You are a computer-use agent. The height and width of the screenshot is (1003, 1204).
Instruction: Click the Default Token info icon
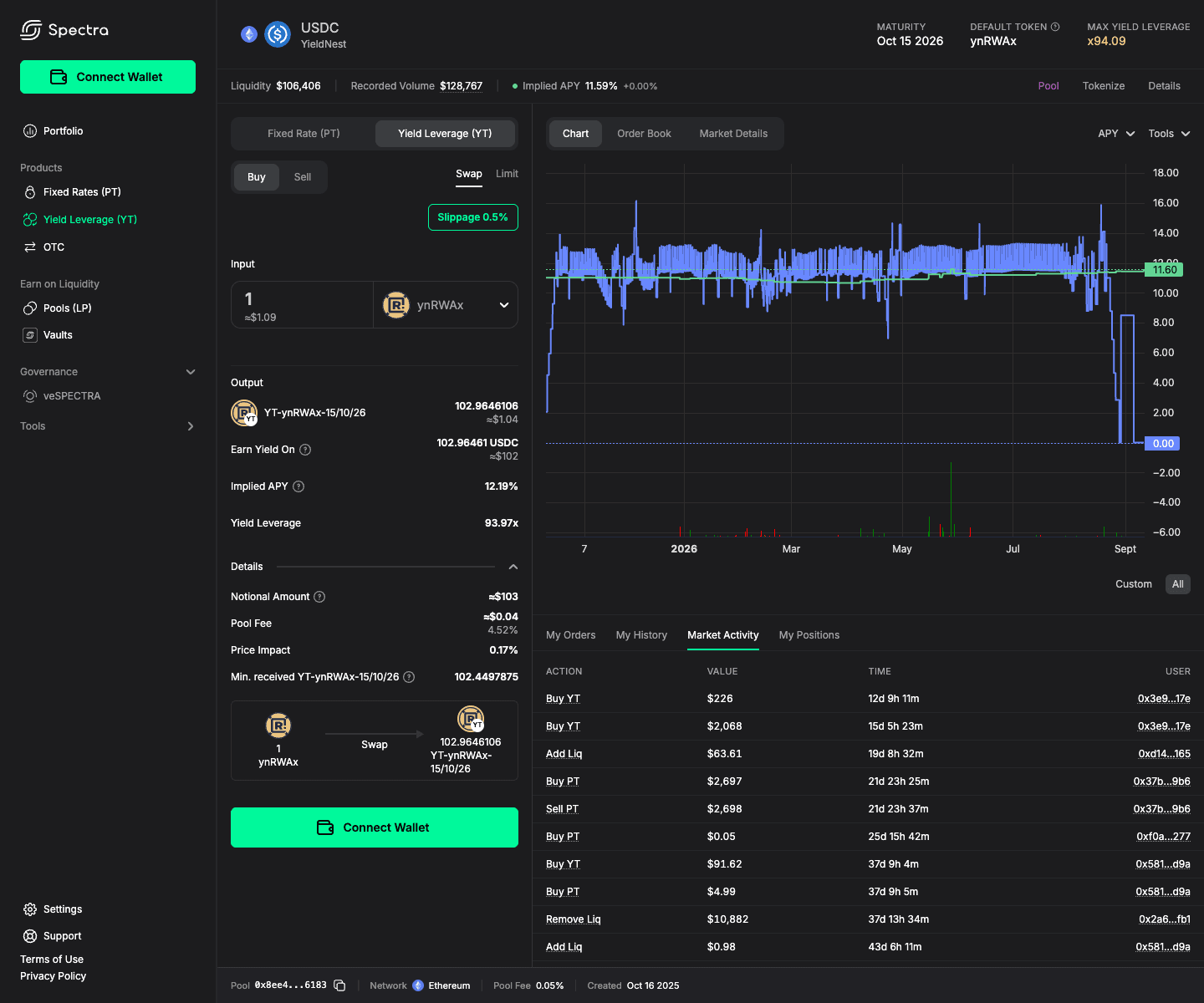(1055, 27)
